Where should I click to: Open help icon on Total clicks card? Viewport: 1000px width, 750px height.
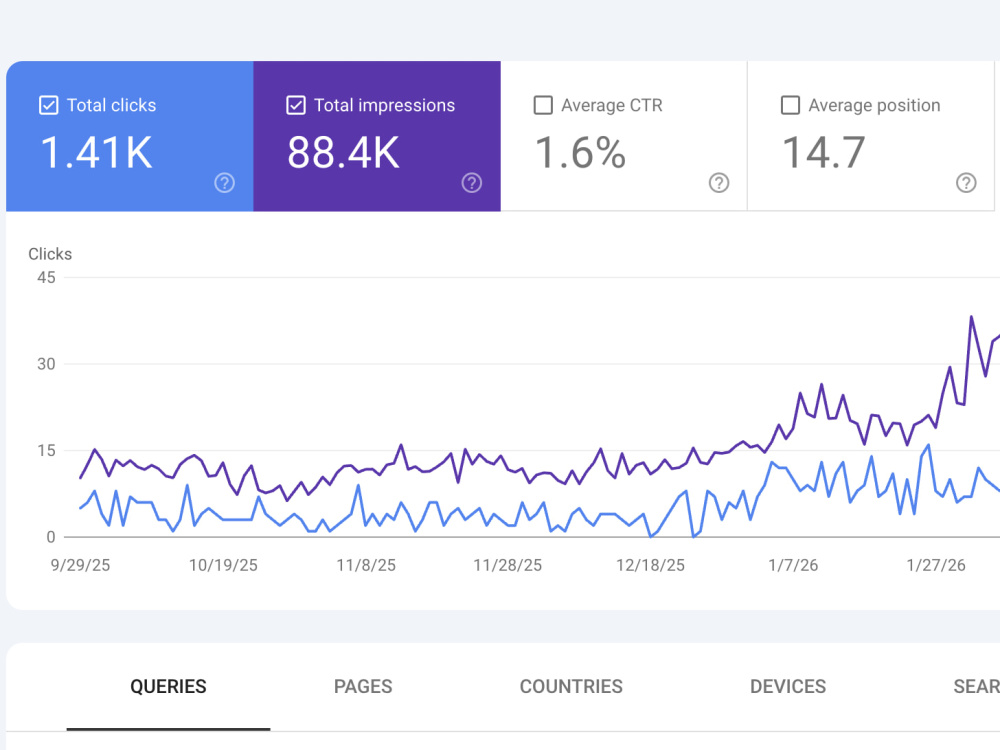pyautogui.click(x=224, y=183)
